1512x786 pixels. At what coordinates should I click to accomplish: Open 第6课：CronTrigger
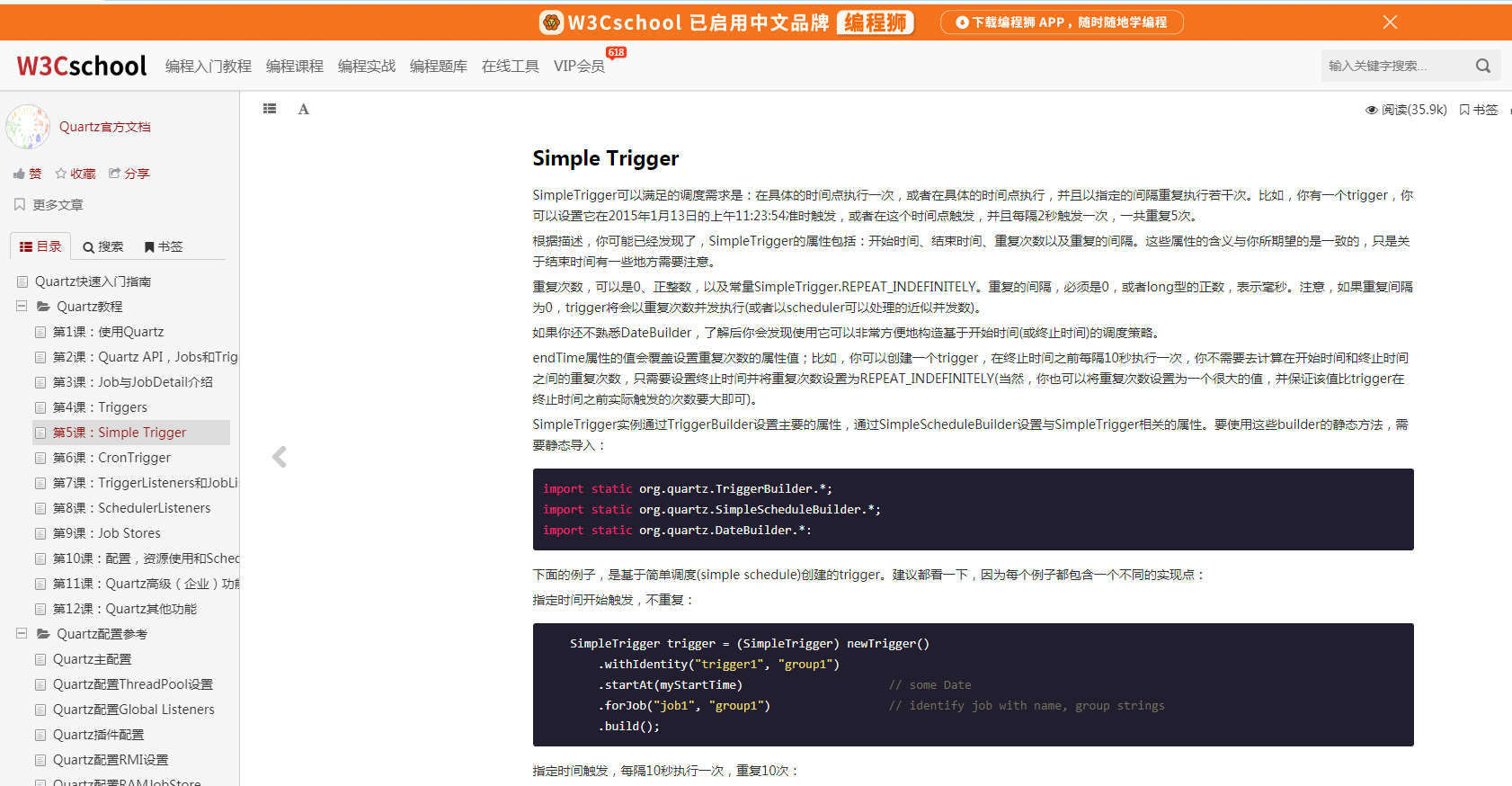(111, 458)
